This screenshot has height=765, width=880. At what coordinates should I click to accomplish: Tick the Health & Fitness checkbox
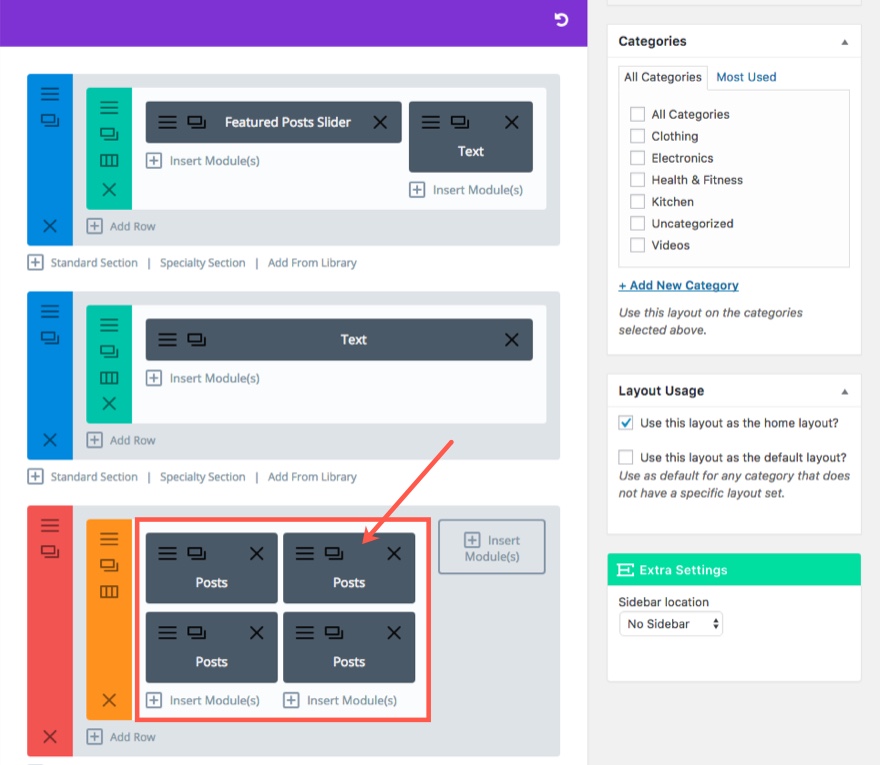pyautogui.click(x=637, y=180)
